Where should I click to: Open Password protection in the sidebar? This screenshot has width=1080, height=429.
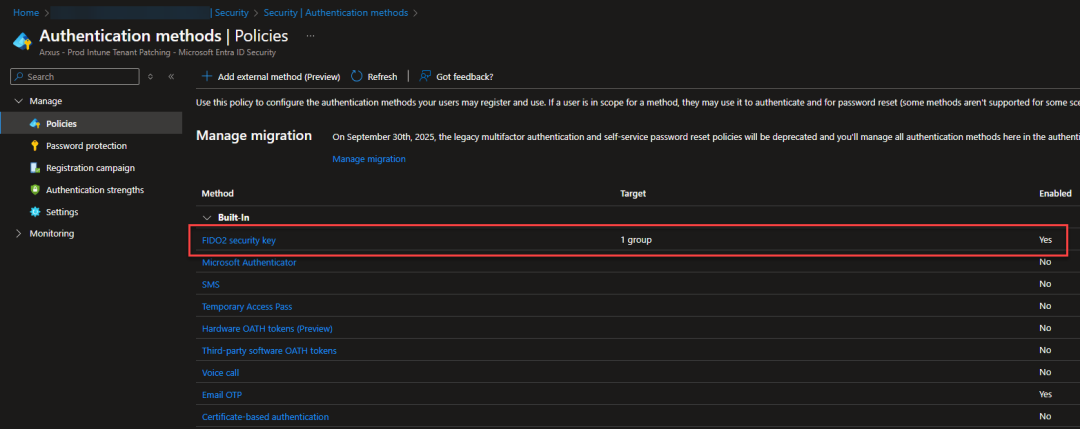(x=86, y=146)
